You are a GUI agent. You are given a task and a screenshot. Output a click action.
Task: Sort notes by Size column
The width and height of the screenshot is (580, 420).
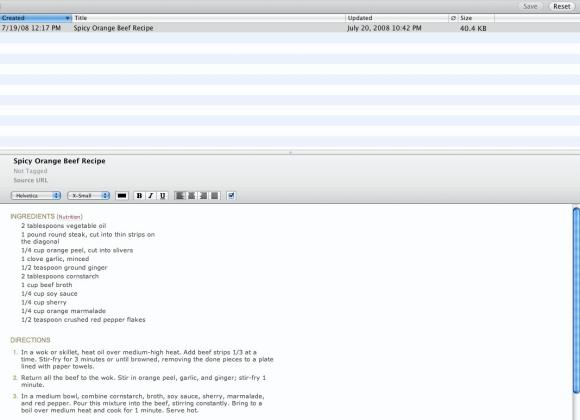coord(476,18)
